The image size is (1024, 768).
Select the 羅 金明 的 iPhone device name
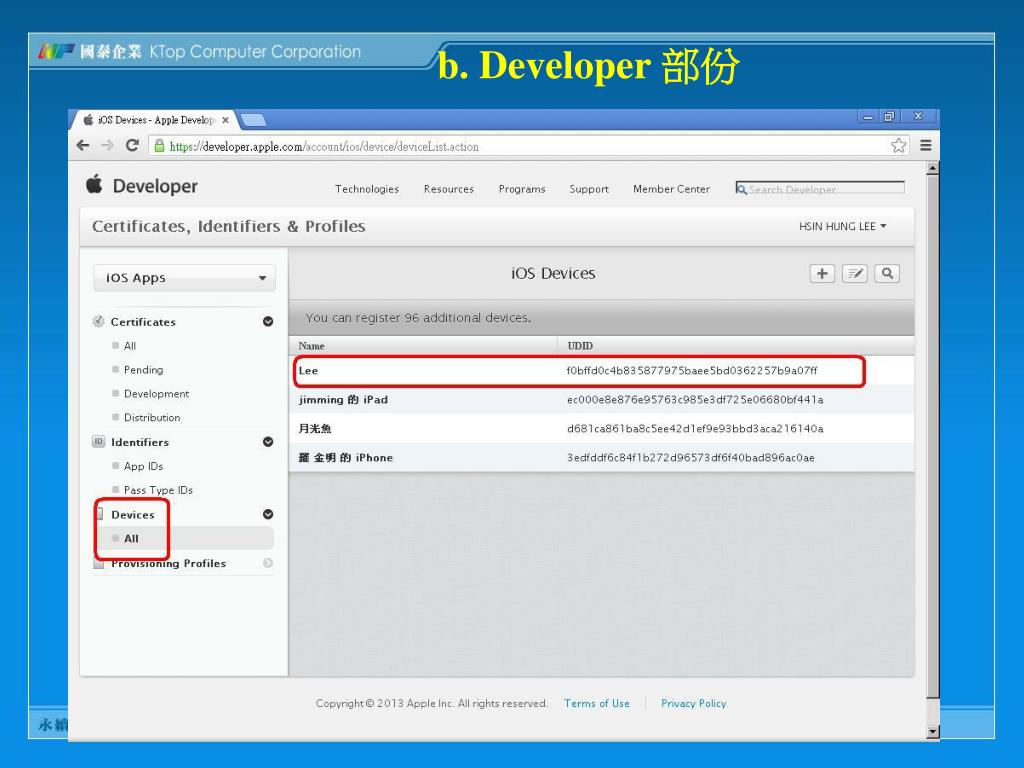345,458
